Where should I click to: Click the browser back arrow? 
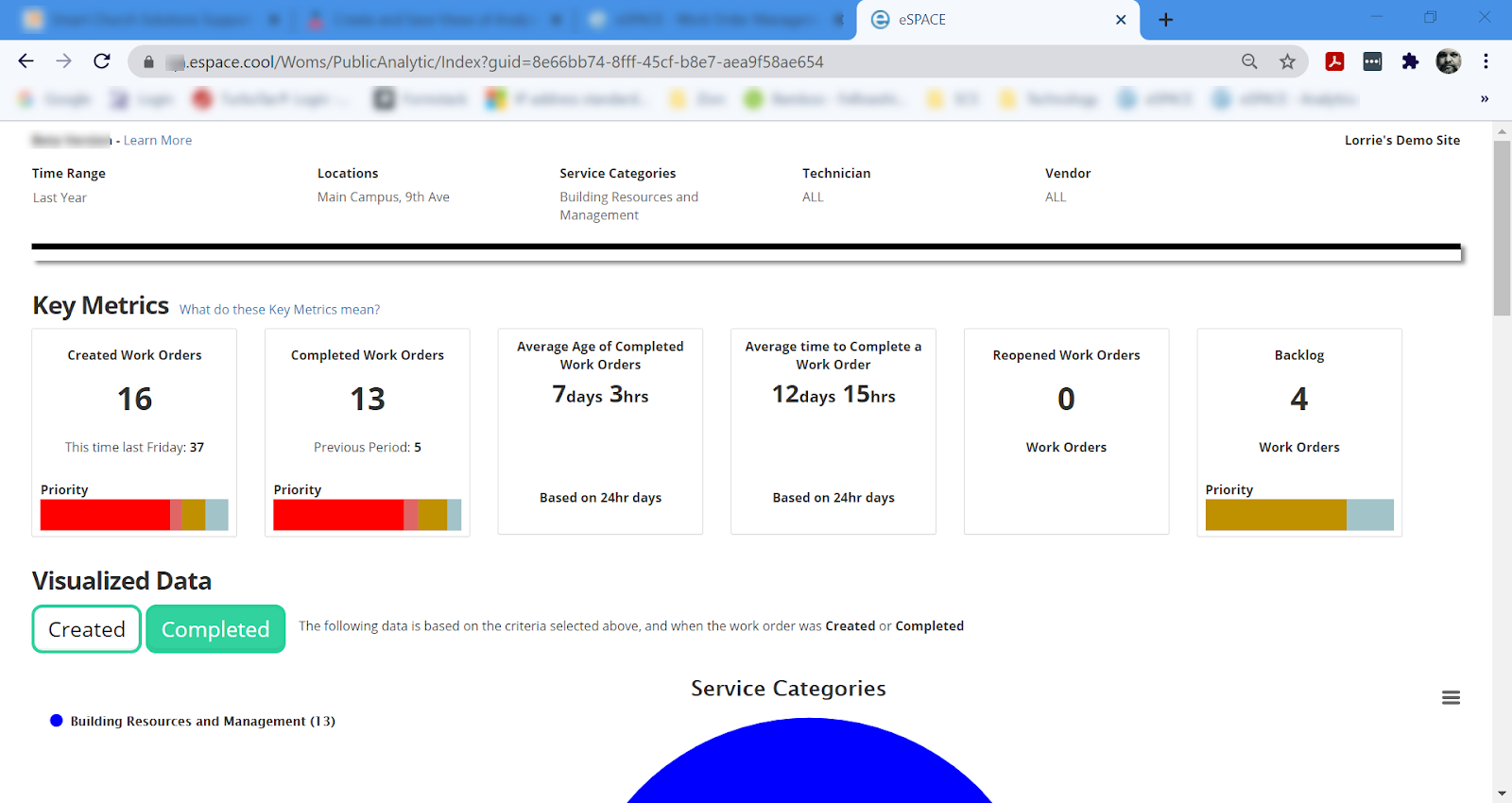26,61
